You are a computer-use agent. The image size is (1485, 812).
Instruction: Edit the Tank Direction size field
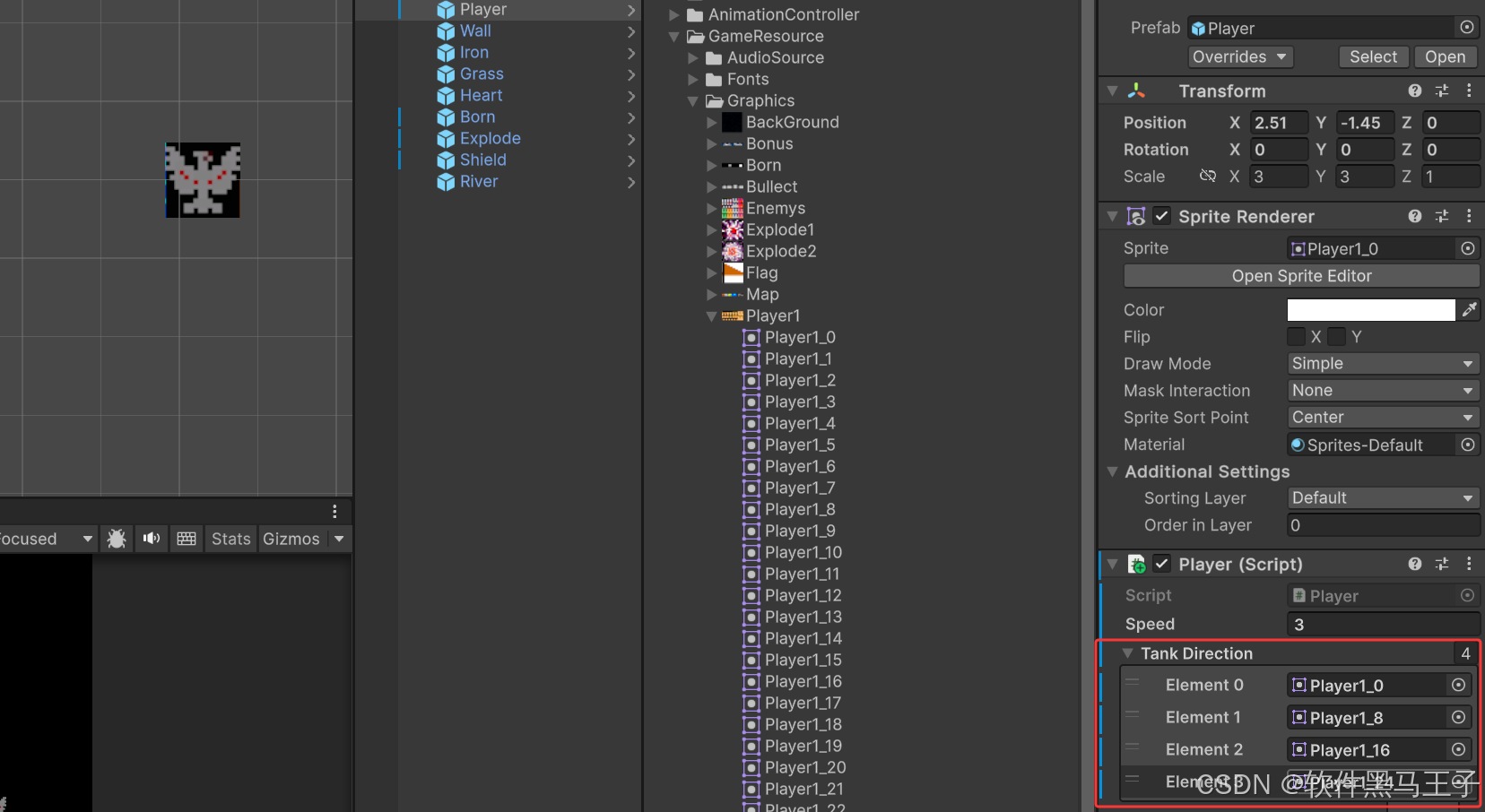tap(1464, 653)
